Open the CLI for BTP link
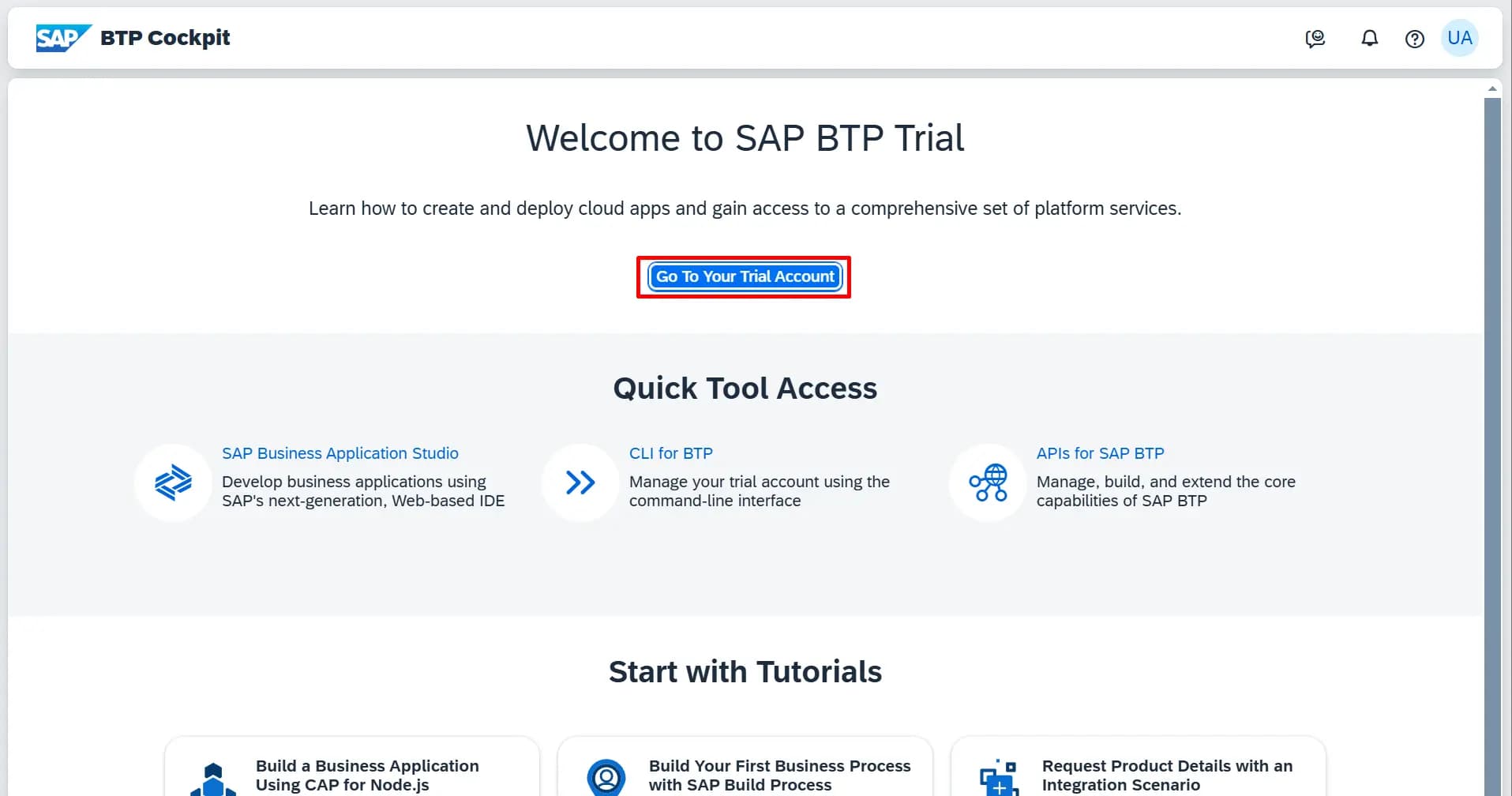The image size is (1512, 796). click(671, 453)
